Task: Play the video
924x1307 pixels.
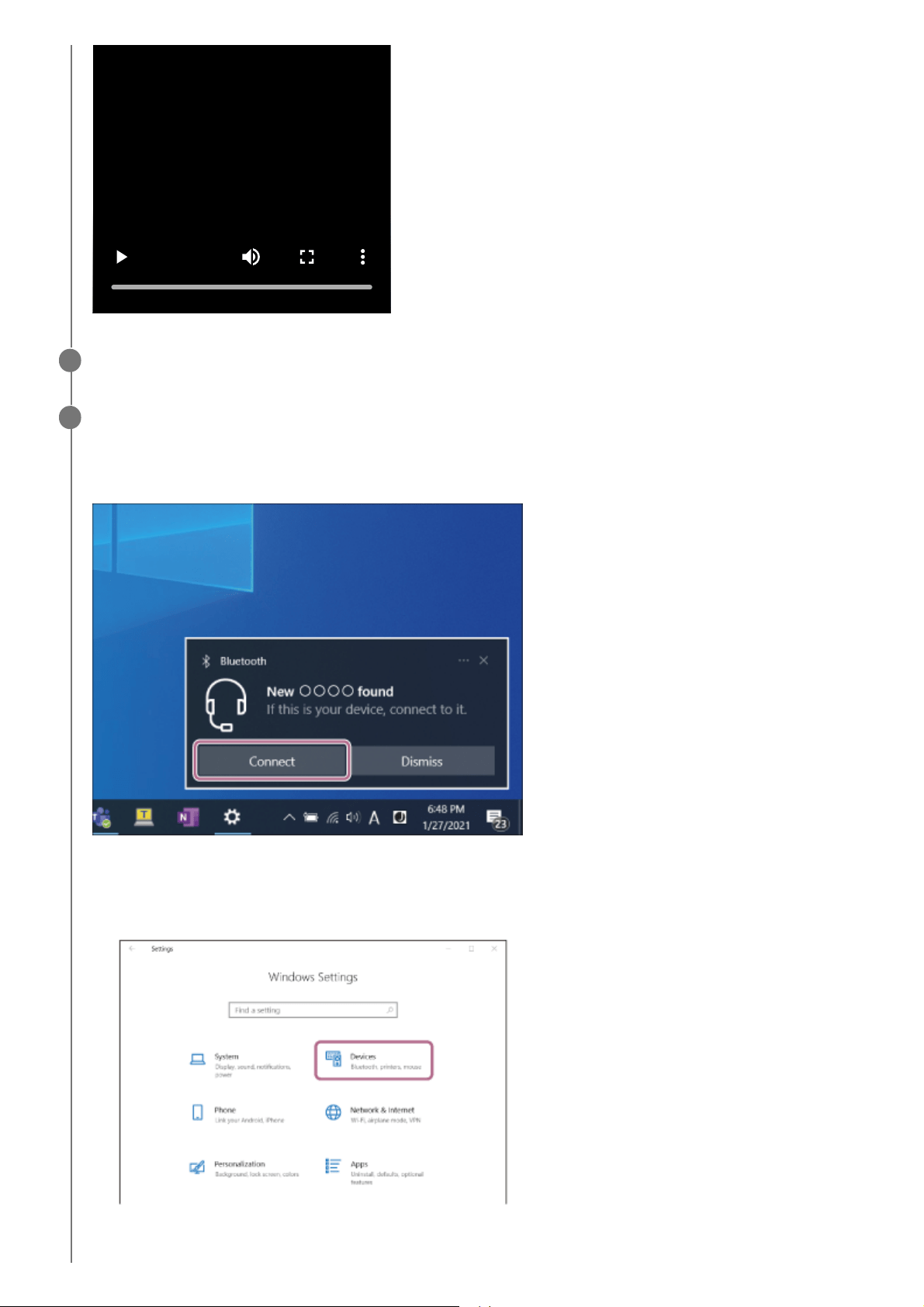Action: 122,257
